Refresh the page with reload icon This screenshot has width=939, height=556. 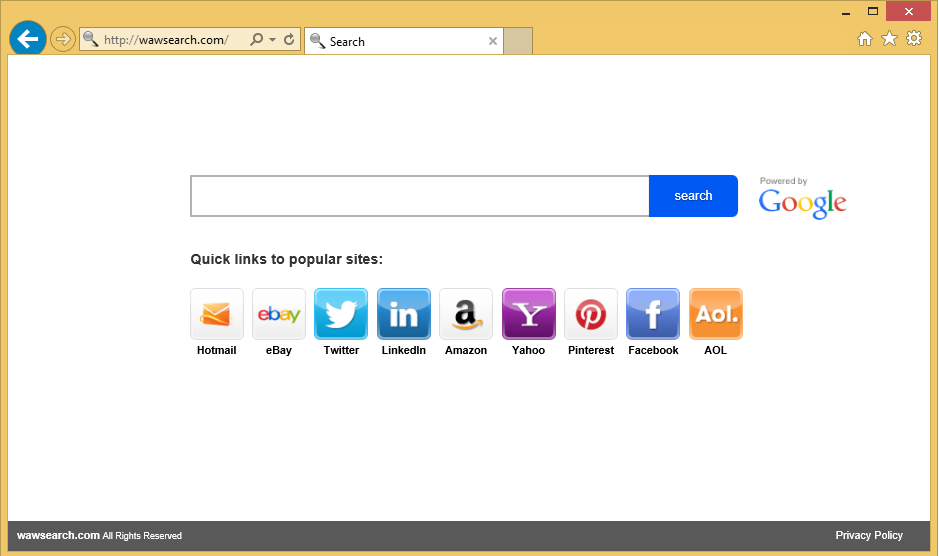pos(290,40)
